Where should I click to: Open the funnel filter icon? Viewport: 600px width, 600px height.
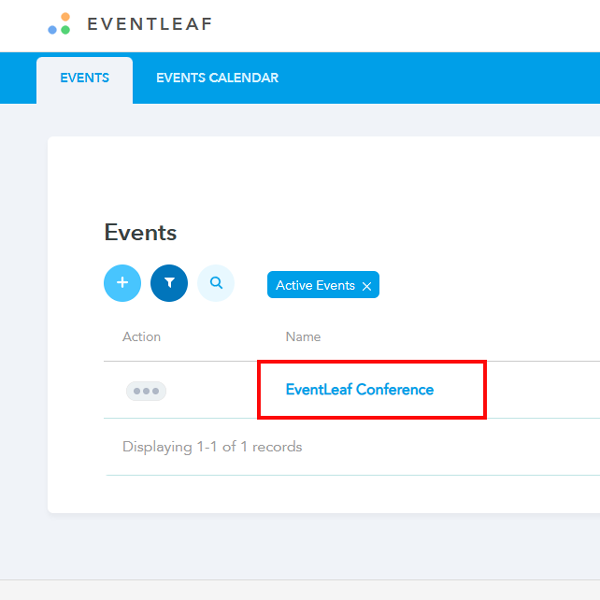(x=169, y=283)
